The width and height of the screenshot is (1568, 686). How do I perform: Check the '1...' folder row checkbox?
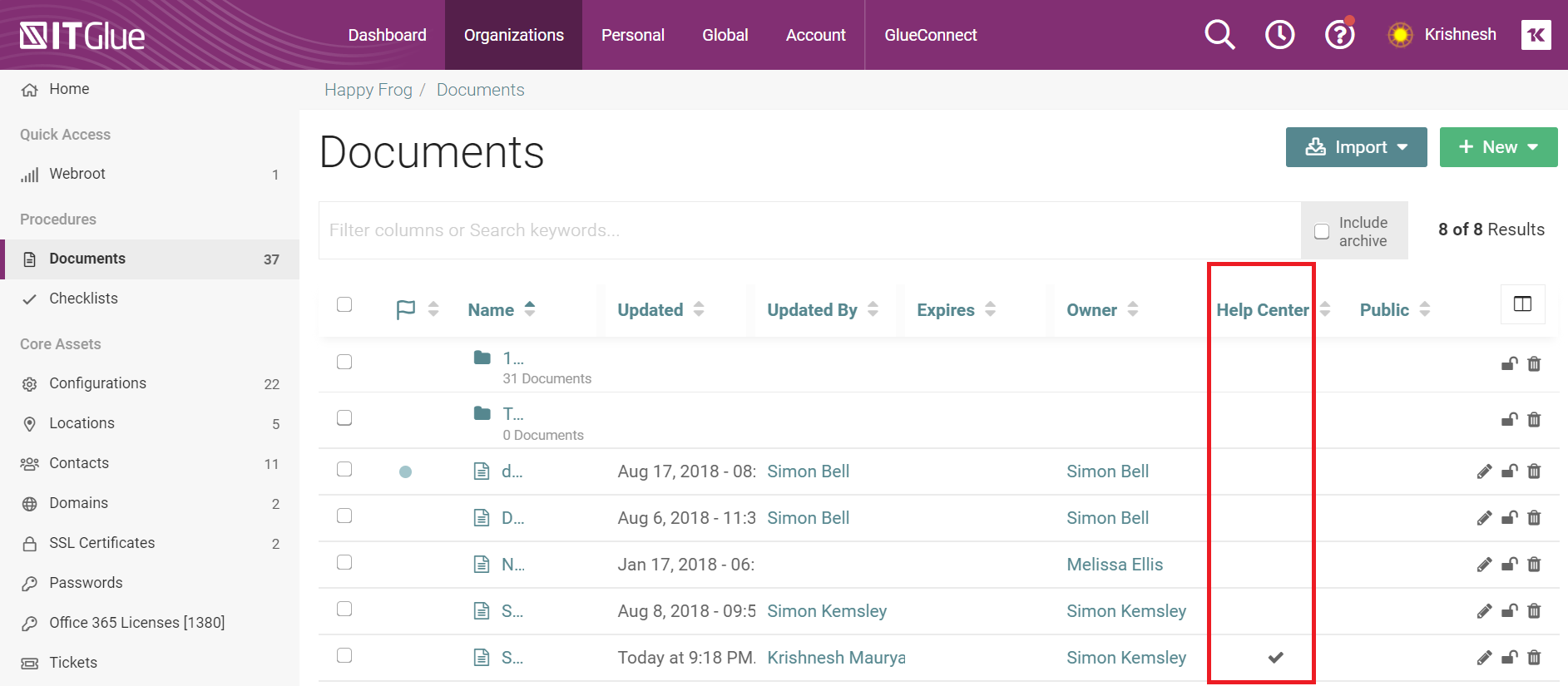tap(344, 362)
